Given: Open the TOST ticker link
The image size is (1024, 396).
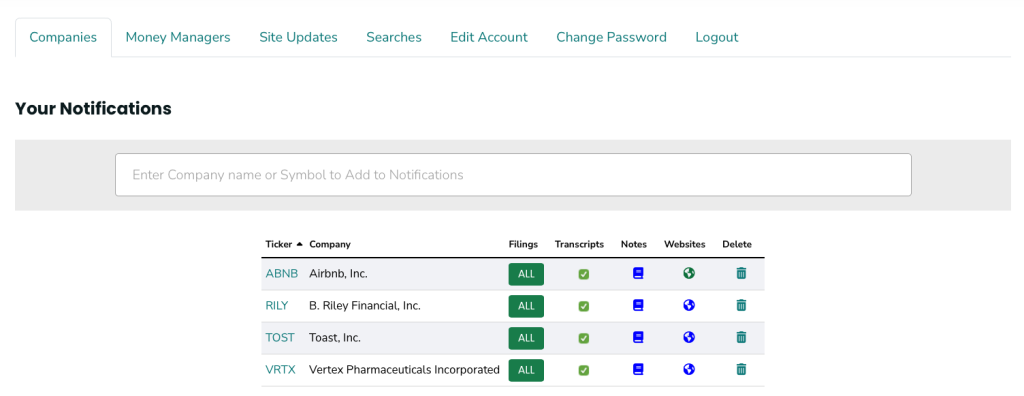Looking at the screenshot, I should [x=280, y=338].
